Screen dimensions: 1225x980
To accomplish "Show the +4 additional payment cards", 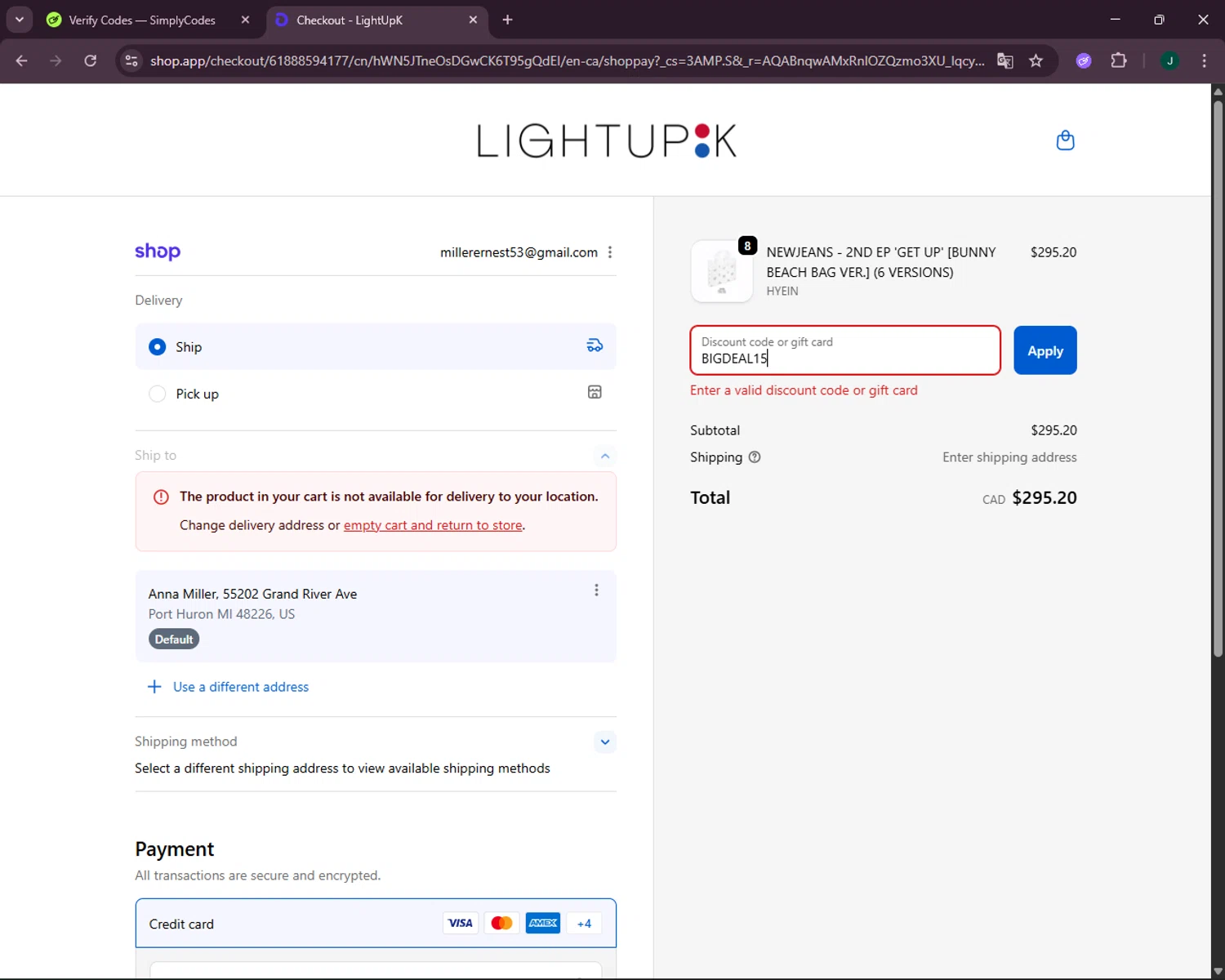I will (584, 923).
